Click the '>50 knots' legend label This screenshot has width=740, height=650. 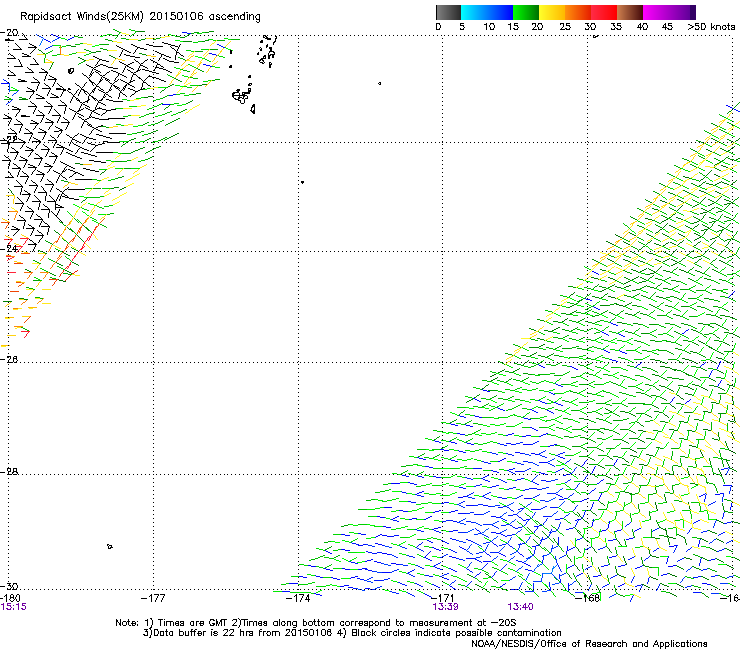pyautogui.click(x=711, y=27)
